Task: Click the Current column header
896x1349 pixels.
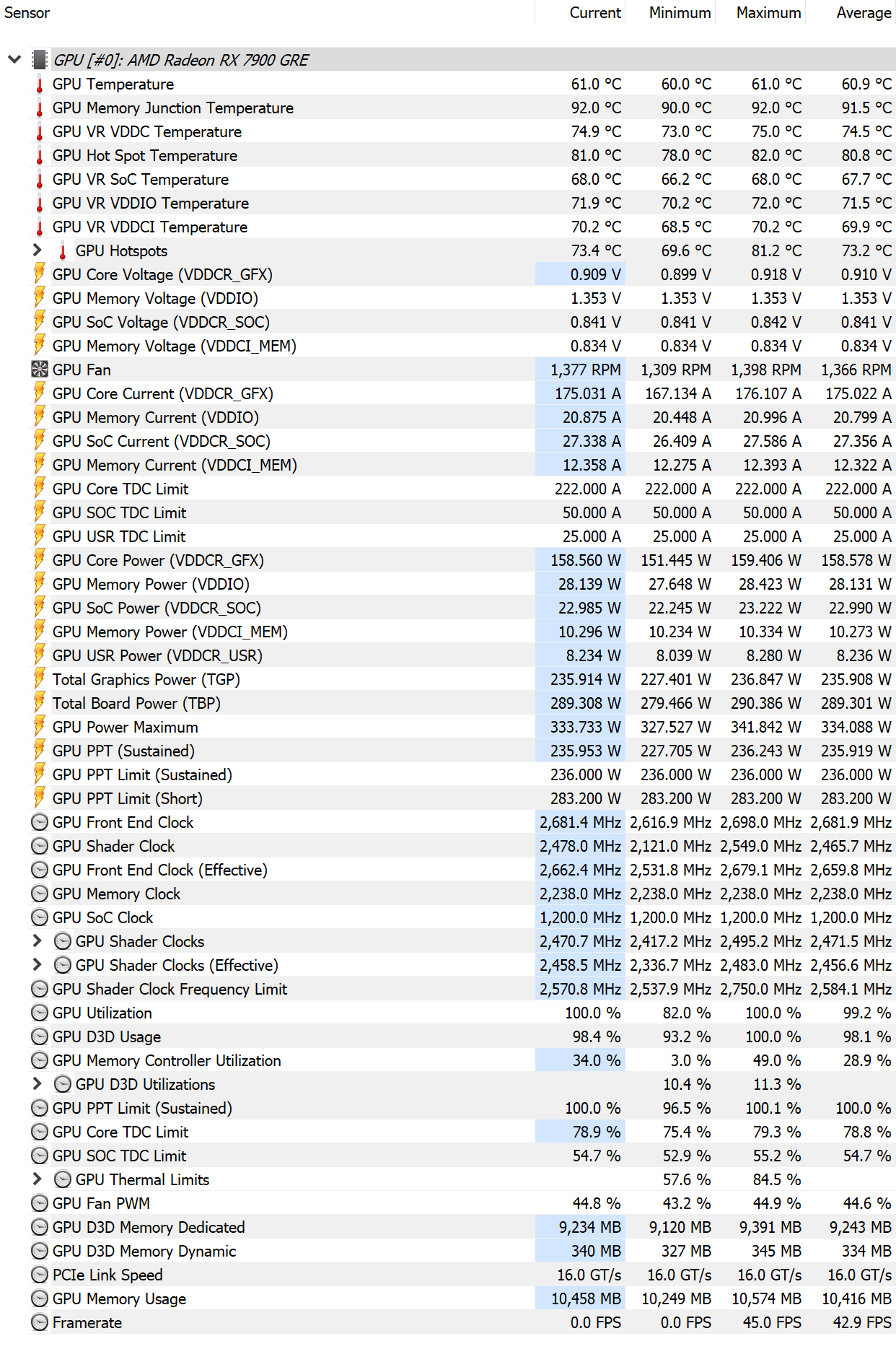Action: point(595,12)
